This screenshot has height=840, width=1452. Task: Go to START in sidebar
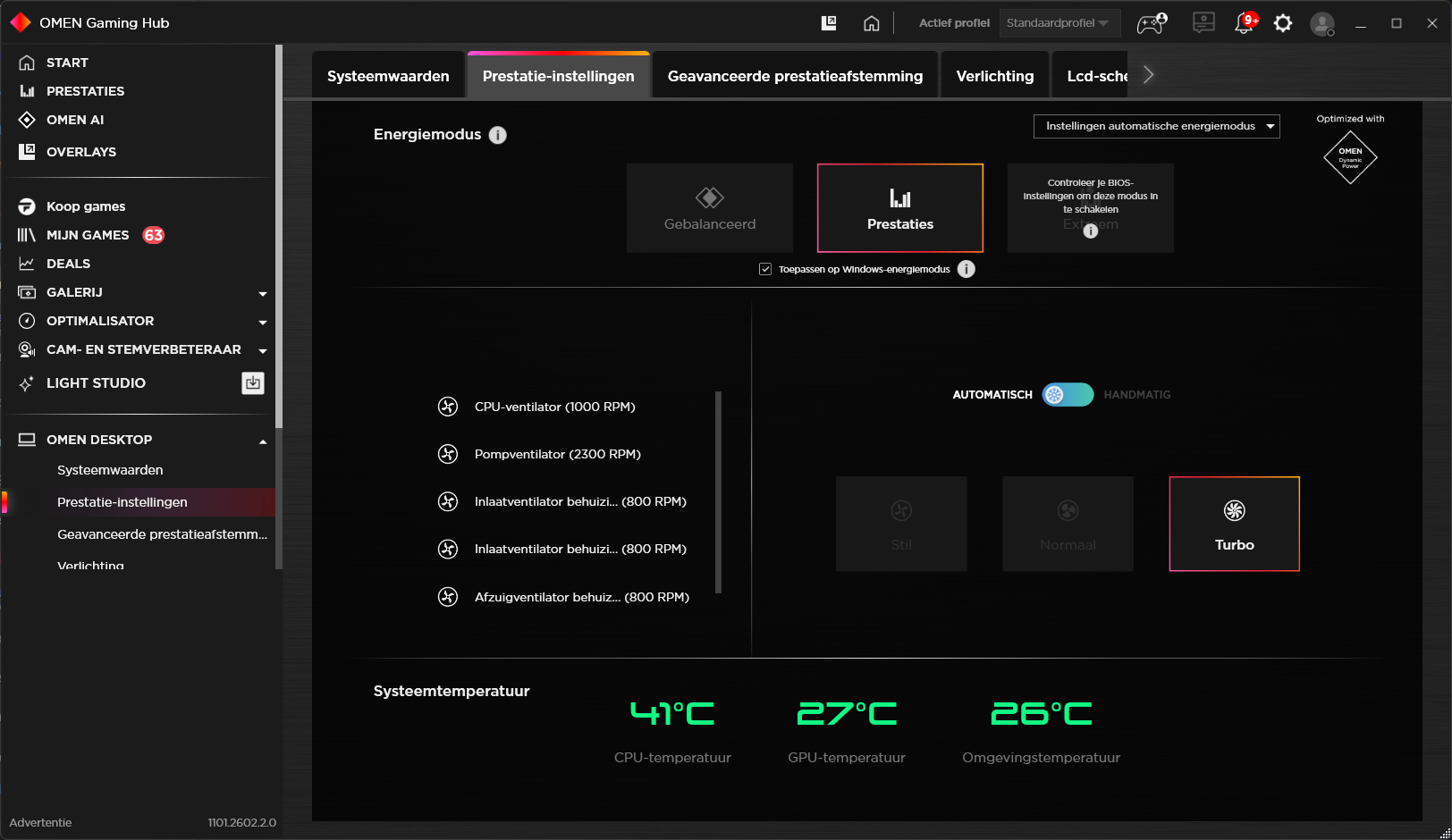pos(67,63)
